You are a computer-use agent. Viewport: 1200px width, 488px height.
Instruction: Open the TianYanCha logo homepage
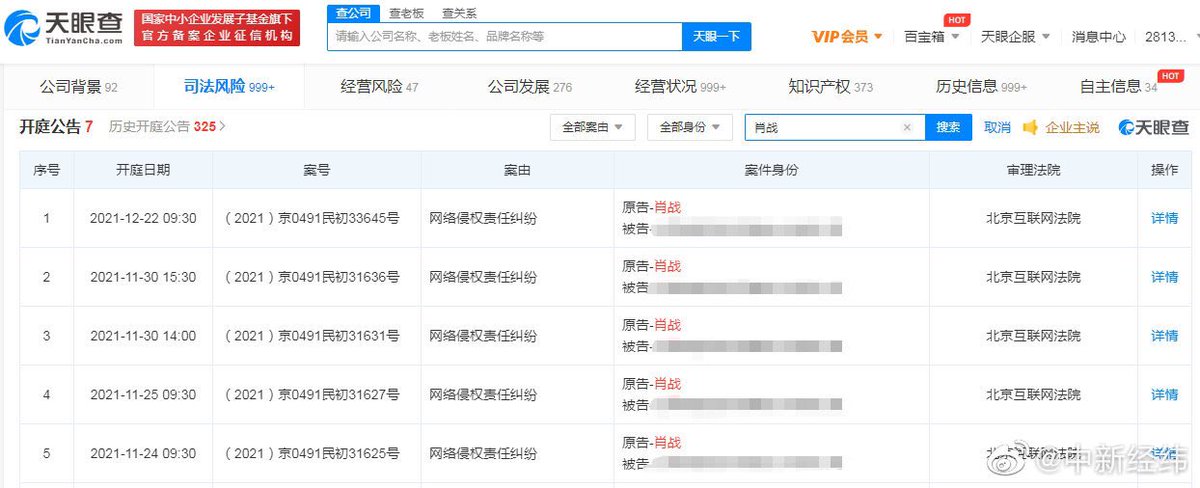(63, 27)
